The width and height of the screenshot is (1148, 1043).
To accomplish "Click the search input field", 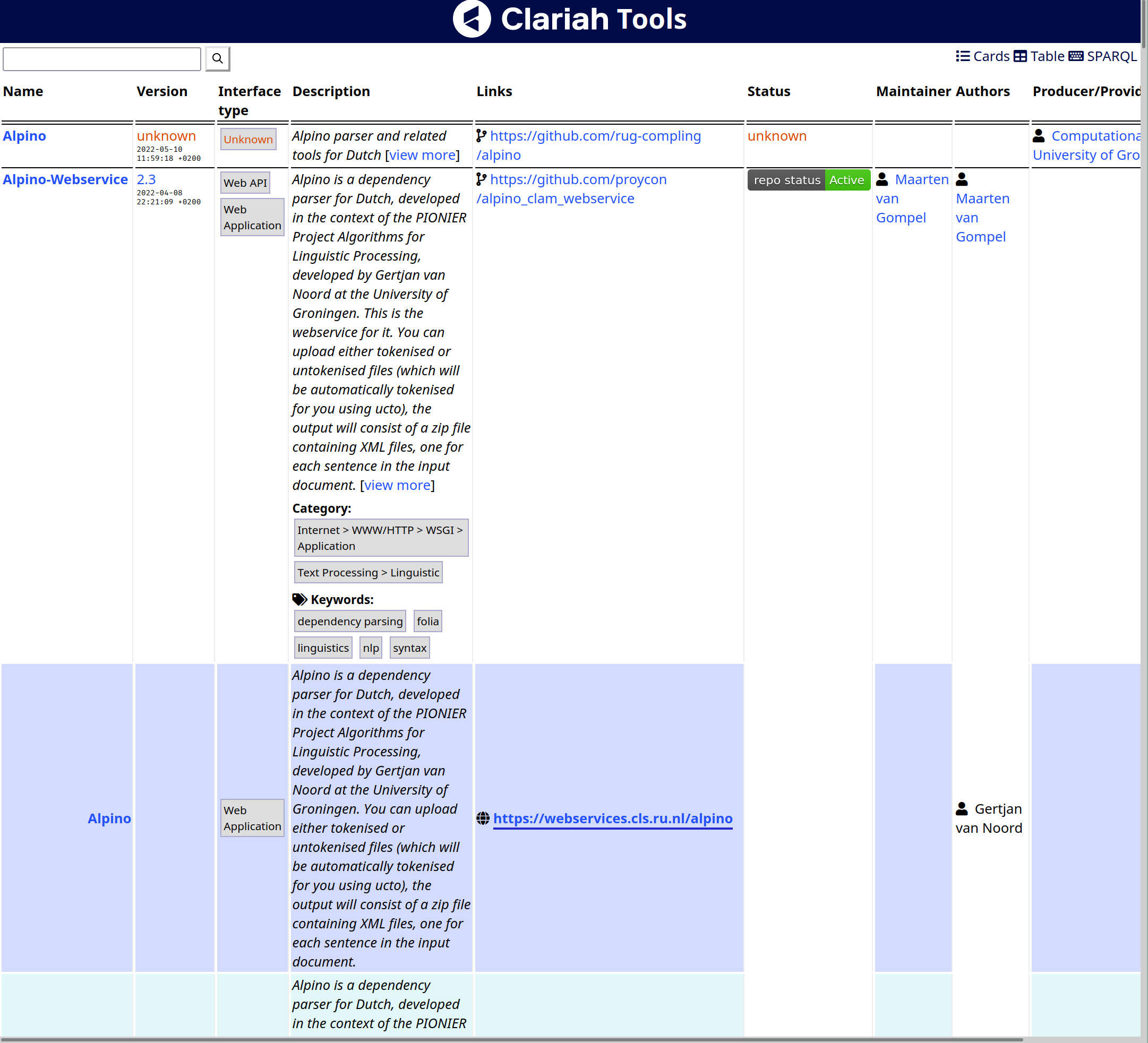I will coord(102,58).
